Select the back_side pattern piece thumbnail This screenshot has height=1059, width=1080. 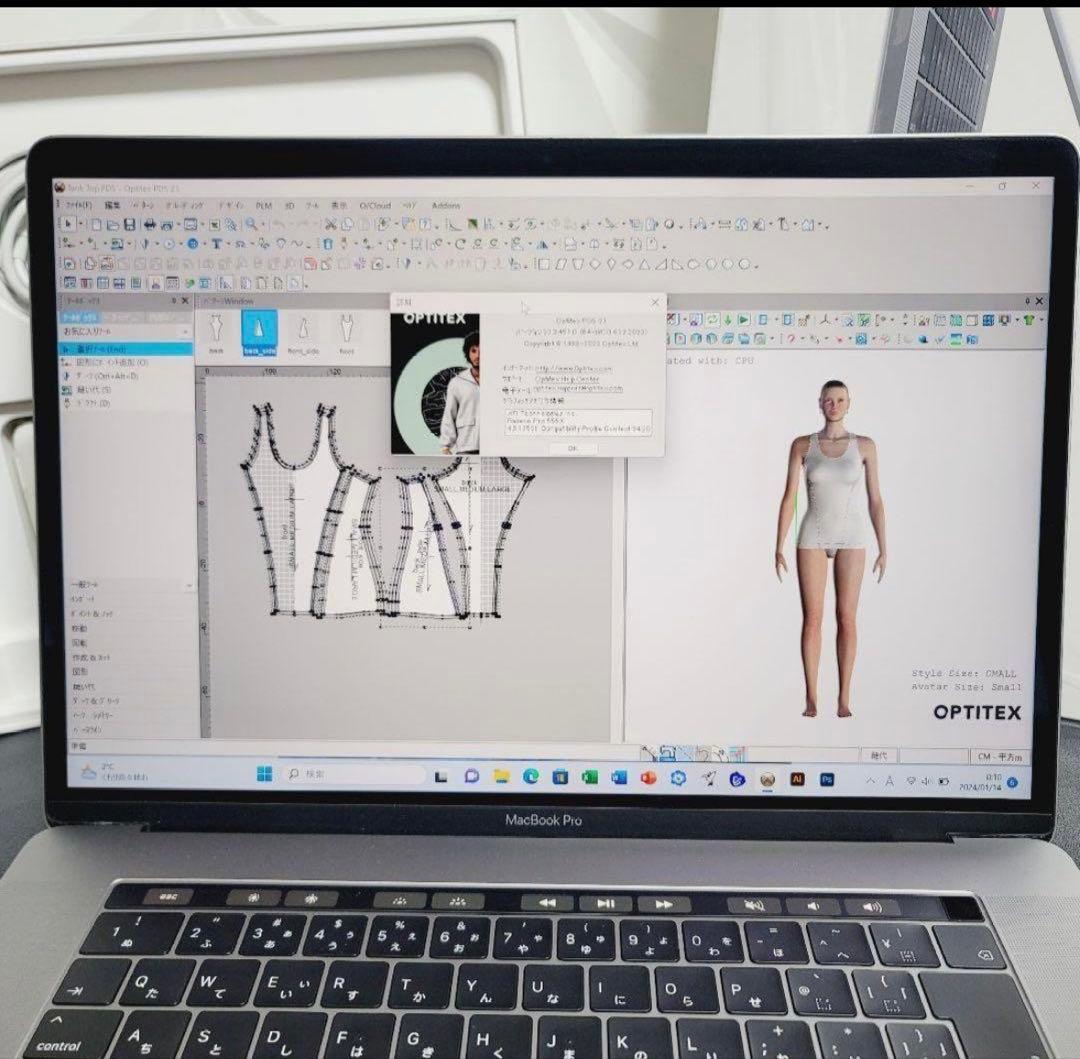pos(258,332)
